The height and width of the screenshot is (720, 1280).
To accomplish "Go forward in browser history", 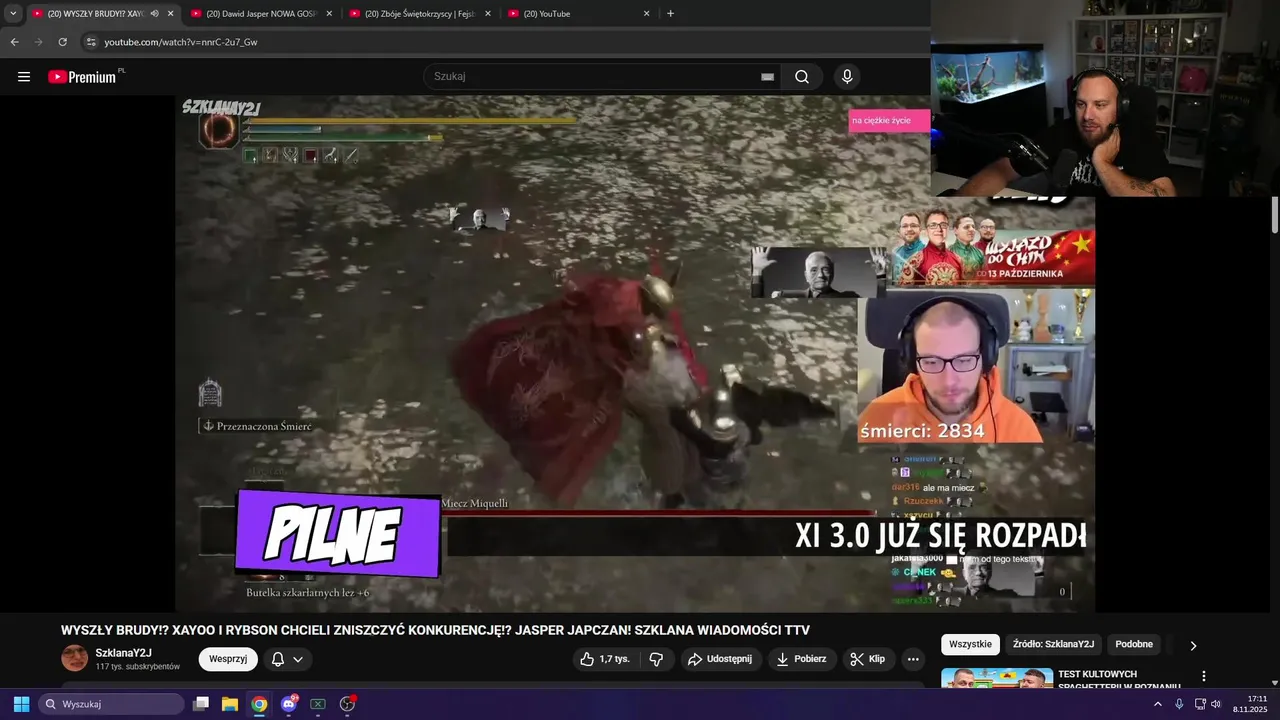I will click(x=38, y=42).
